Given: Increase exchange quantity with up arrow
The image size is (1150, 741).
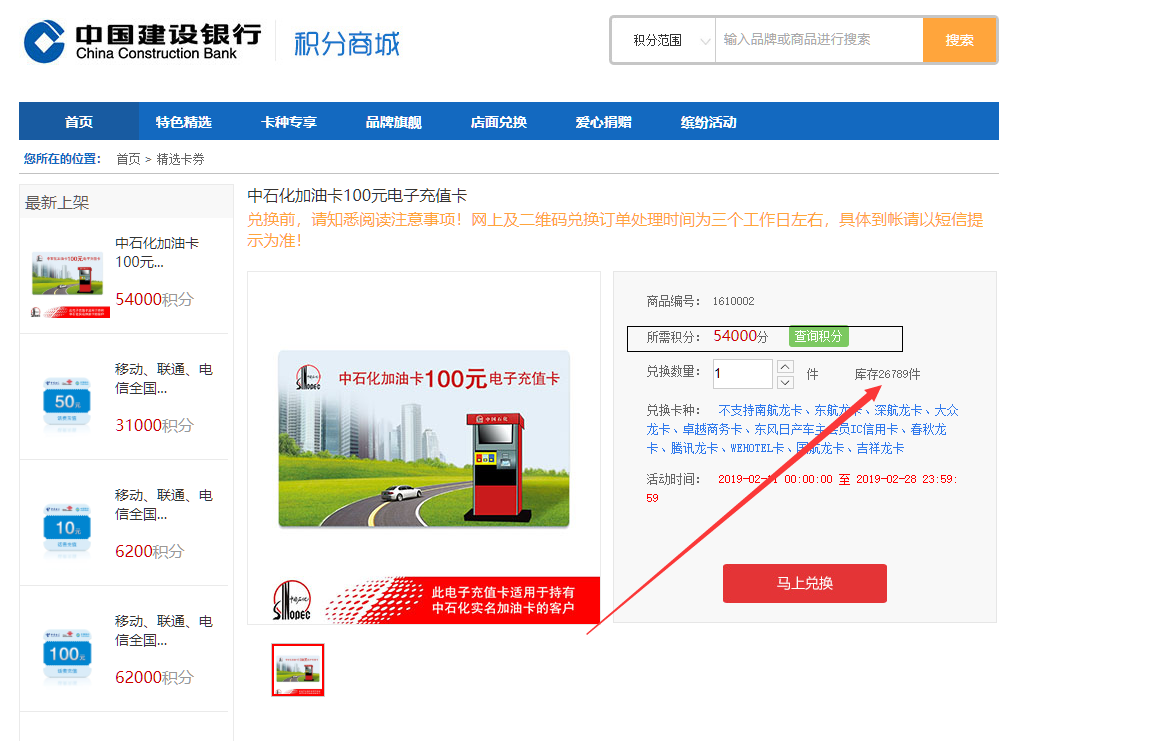Looking at the screenshot, I should [785, 366].
